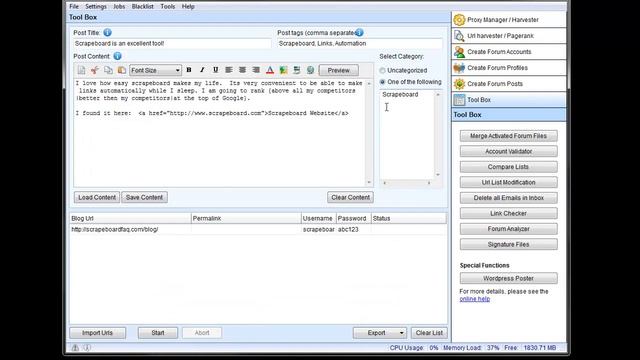Align text right in post editor
Screen dimensions: 640x360
point(256,70)
